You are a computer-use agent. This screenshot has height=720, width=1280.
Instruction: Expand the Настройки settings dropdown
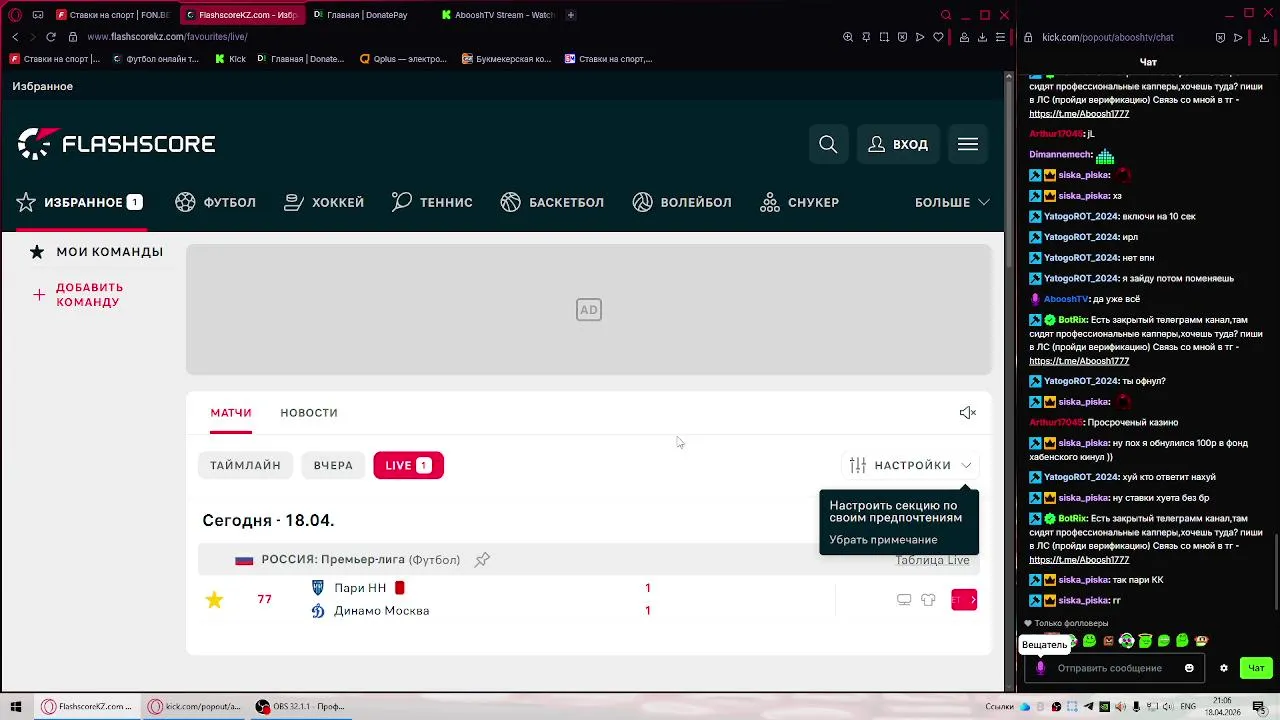click(x=910, y=465)
